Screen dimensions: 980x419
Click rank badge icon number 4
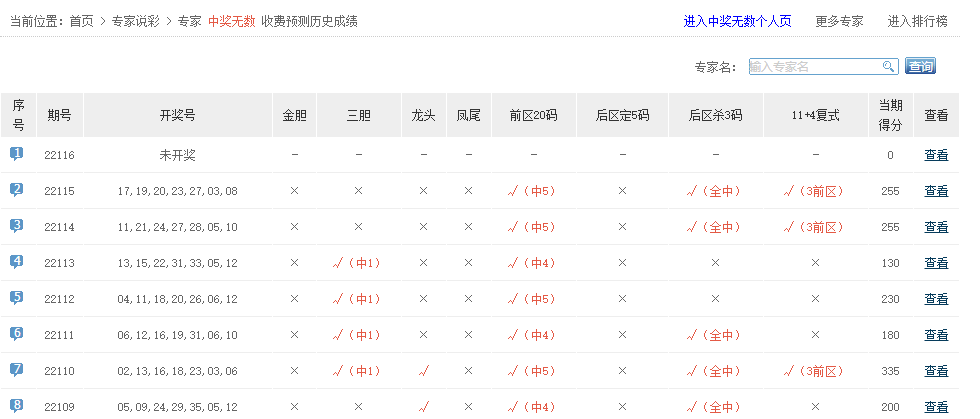[x=17, y=262]
